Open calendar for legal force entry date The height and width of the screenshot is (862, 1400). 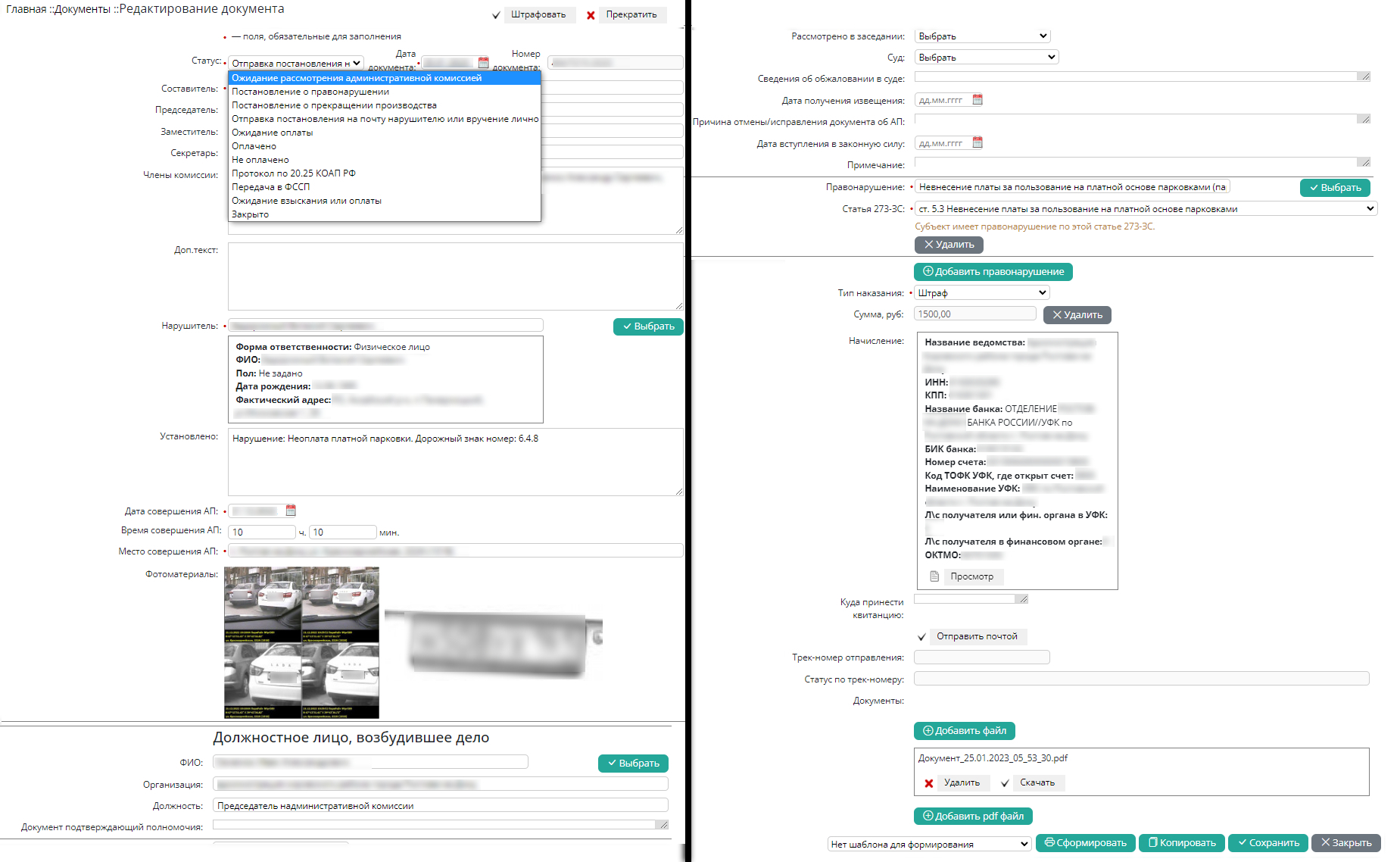977,143
